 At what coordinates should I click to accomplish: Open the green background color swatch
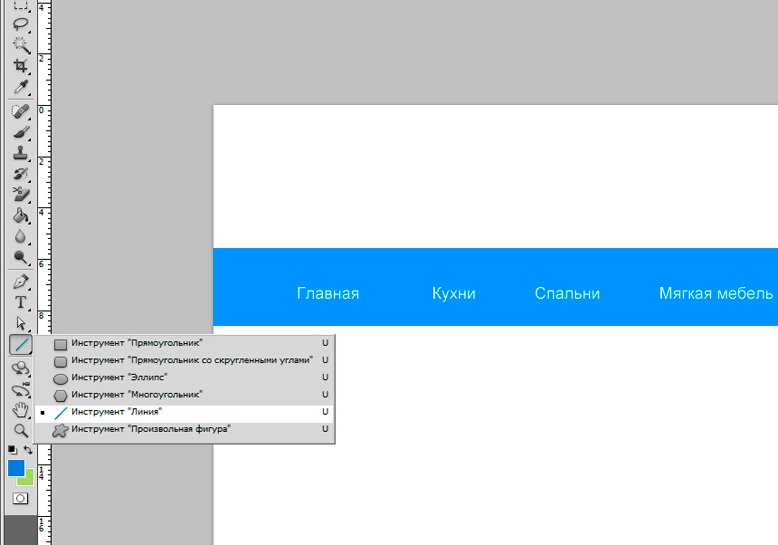(x=28, y=479)
